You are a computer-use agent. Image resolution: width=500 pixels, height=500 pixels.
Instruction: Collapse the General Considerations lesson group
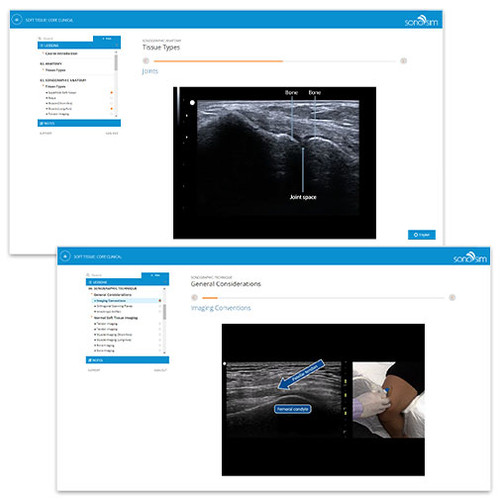[x=112, y=295]
